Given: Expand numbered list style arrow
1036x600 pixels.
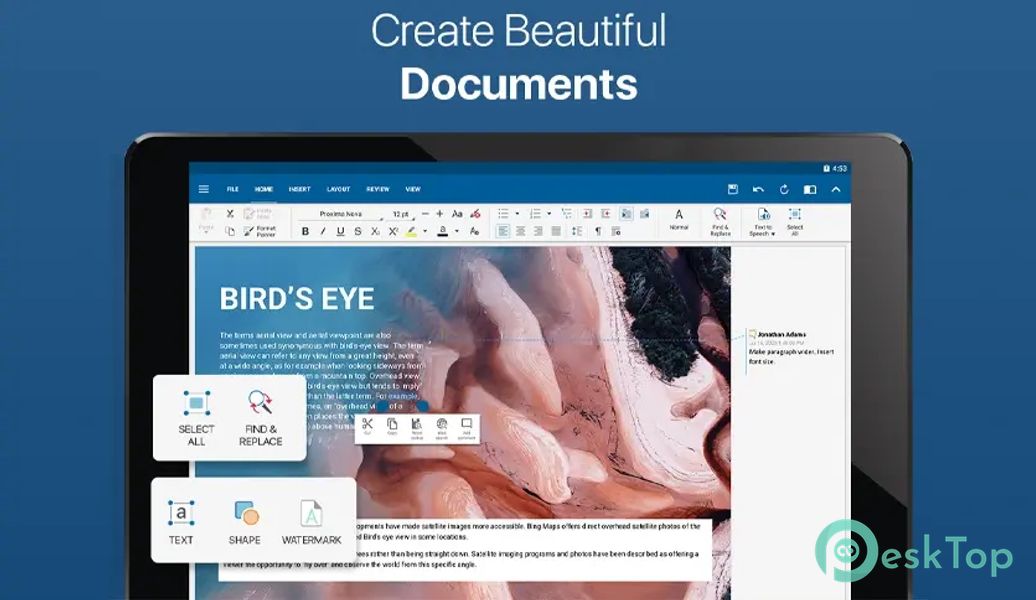Looking at the screenshot, I should [549, 213].
